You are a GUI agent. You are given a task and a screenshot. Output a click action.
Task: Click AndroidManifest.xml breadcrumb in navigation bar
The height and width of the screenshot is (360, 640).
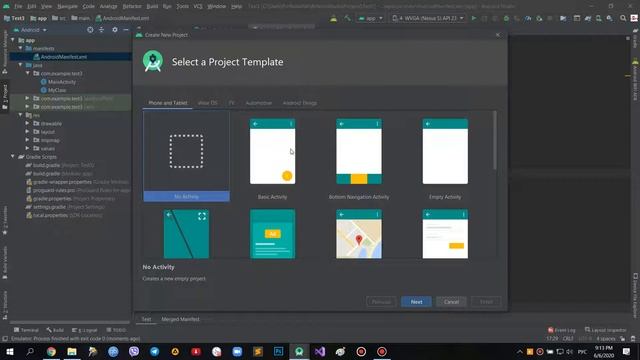point(122,18)
